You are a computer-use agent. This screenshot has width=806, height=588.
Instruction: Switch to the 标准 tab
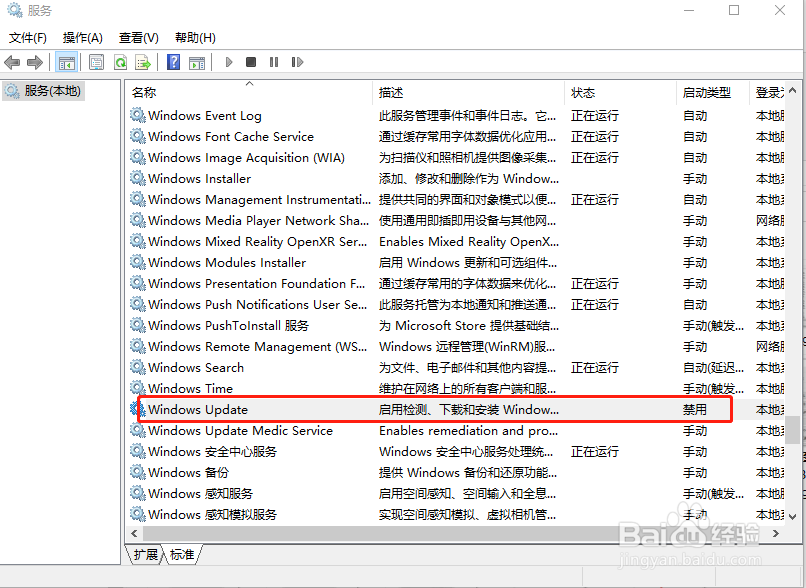tap(182, 555)
